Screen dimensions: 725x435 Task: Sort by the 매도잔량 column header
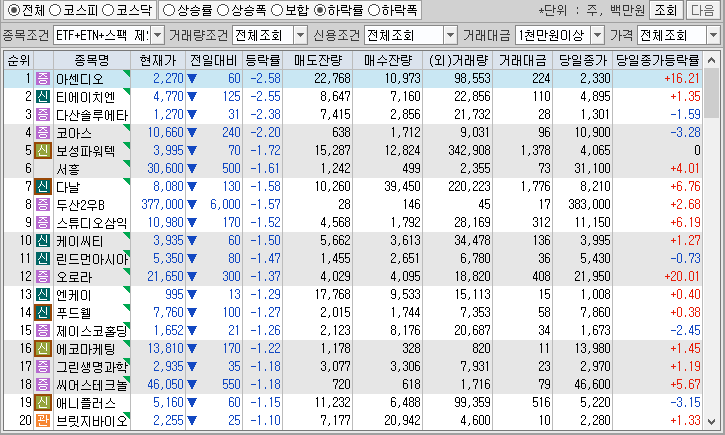(x=318, y=60)
